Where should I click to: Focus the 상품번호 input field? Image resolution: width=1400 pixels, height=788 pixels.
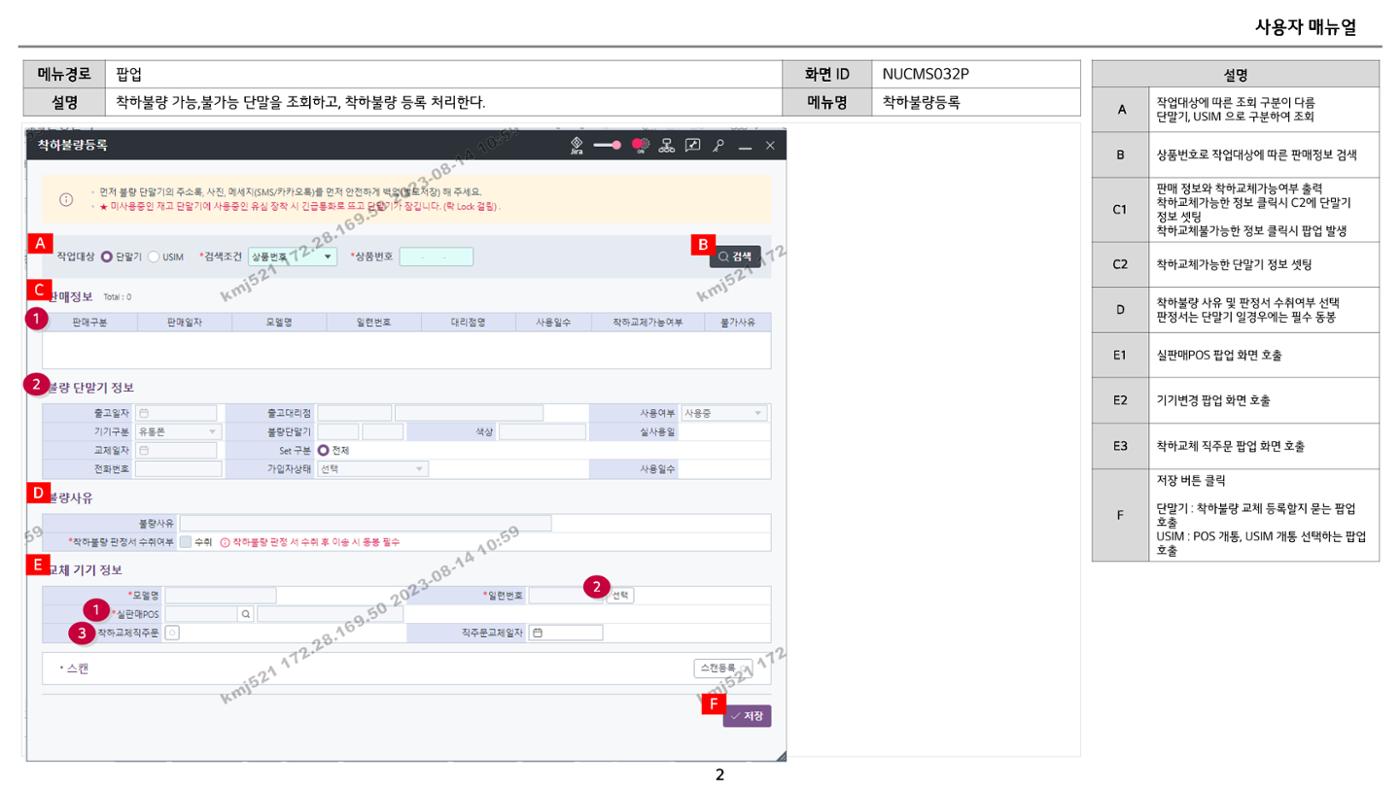(436, 257)
